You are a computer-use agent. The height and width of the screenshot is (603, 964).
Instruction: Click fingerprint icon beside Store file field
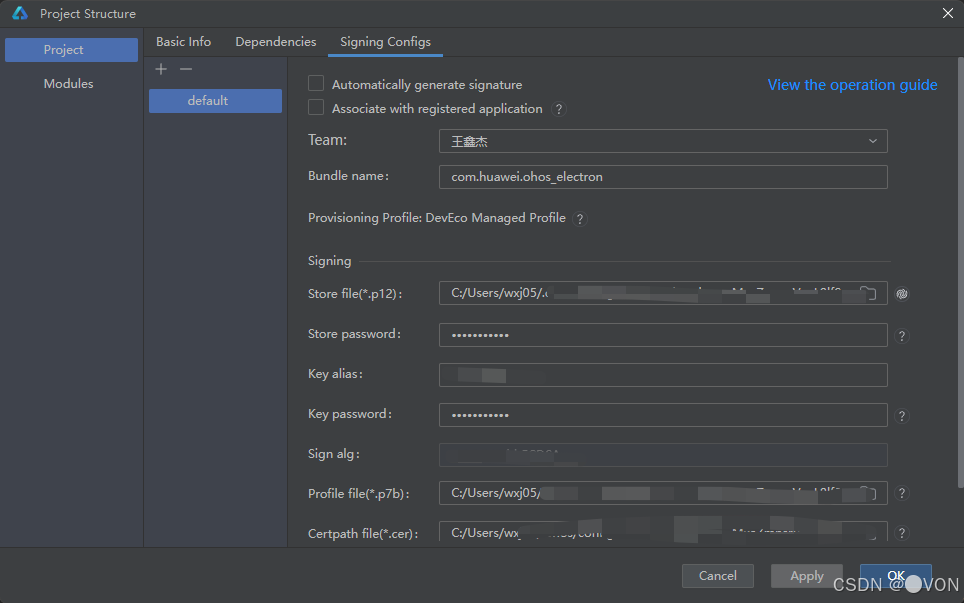[902, 294]
